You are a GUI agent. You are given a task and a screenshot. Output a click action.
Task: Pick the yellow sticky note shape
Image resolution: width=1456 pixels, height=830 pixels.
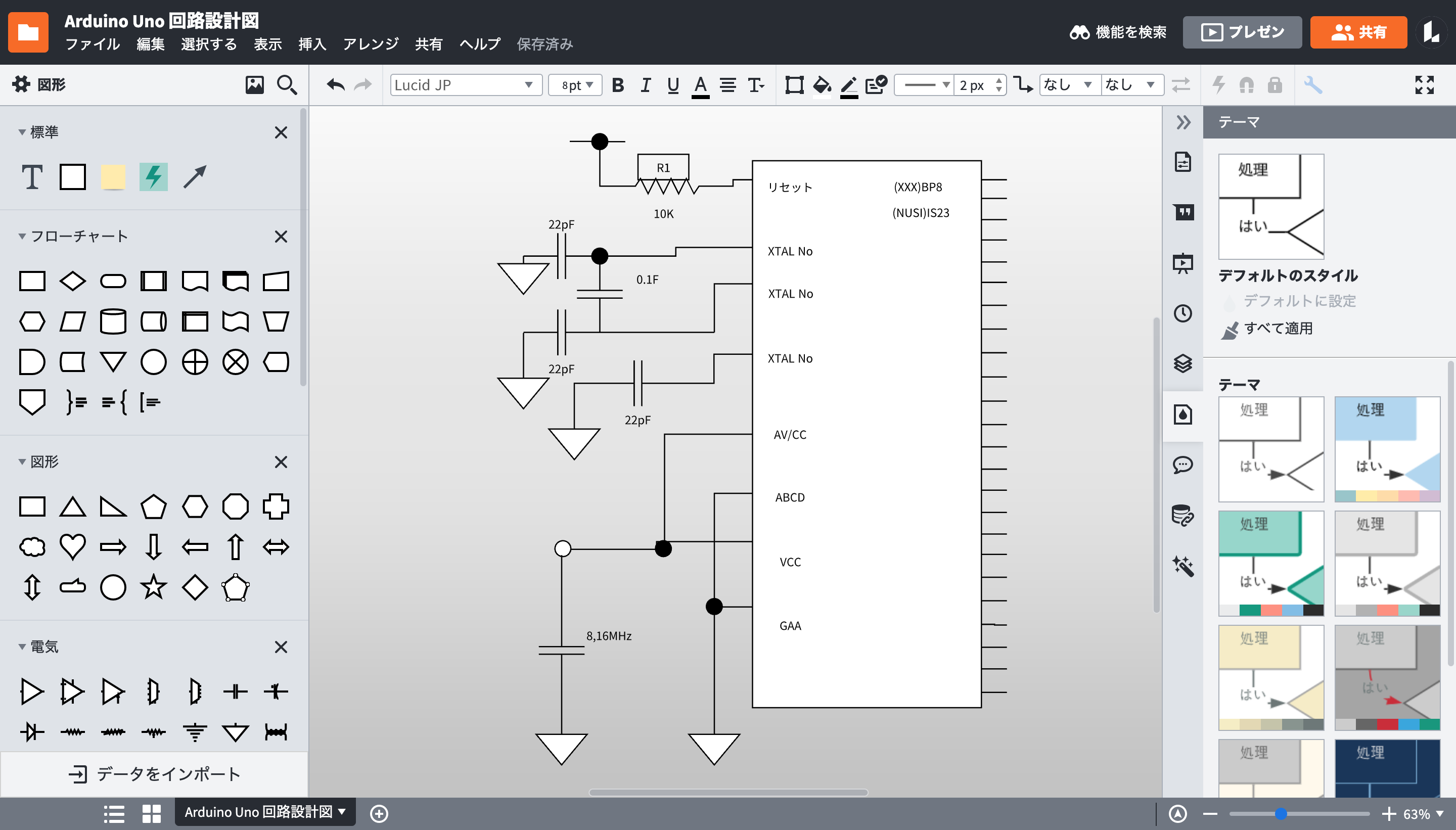[113, 177]
